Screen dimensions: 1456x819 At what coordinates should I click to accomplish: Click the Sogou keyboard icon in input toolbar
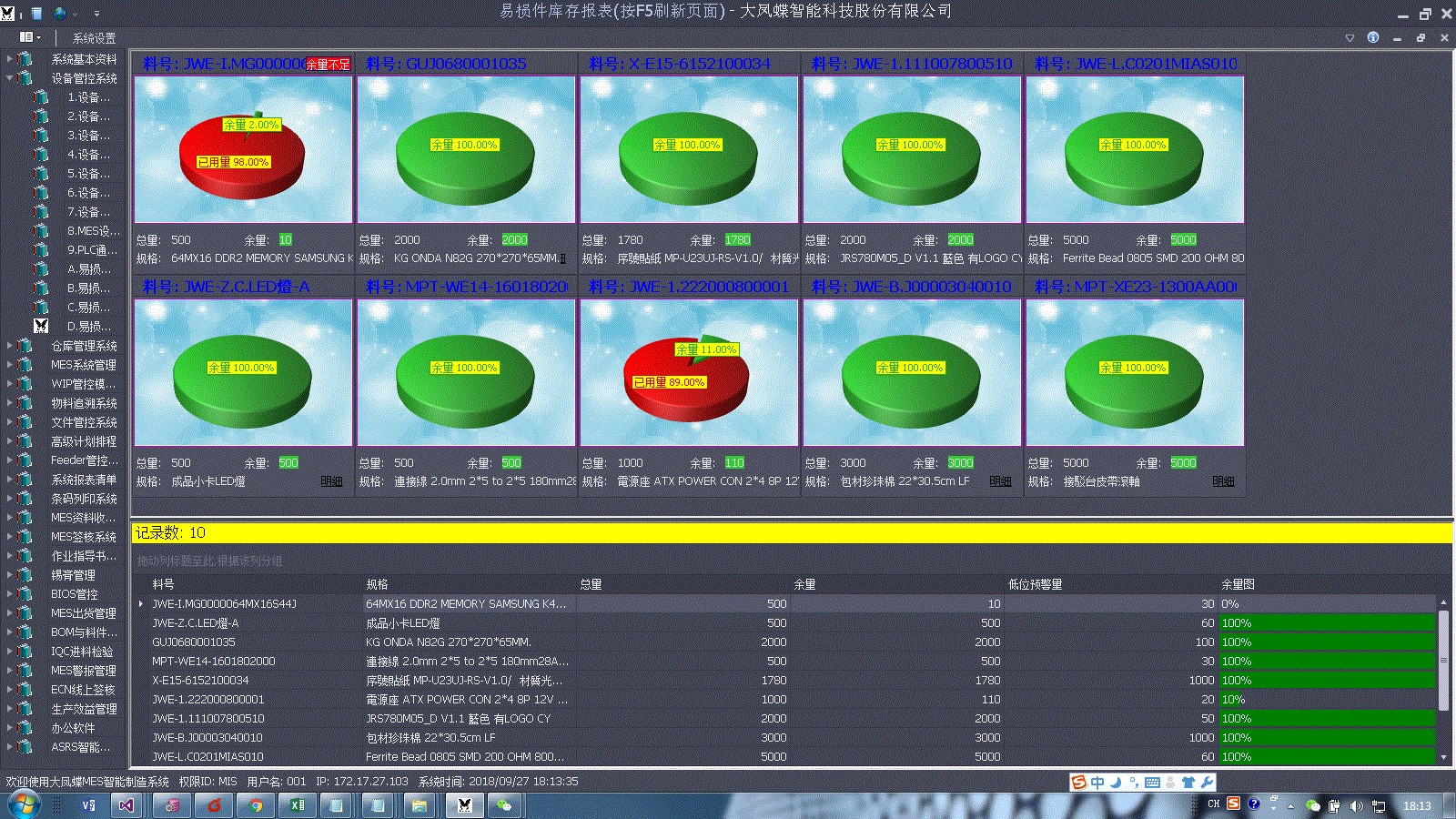pyautogui.click(x=1152, y=783)
